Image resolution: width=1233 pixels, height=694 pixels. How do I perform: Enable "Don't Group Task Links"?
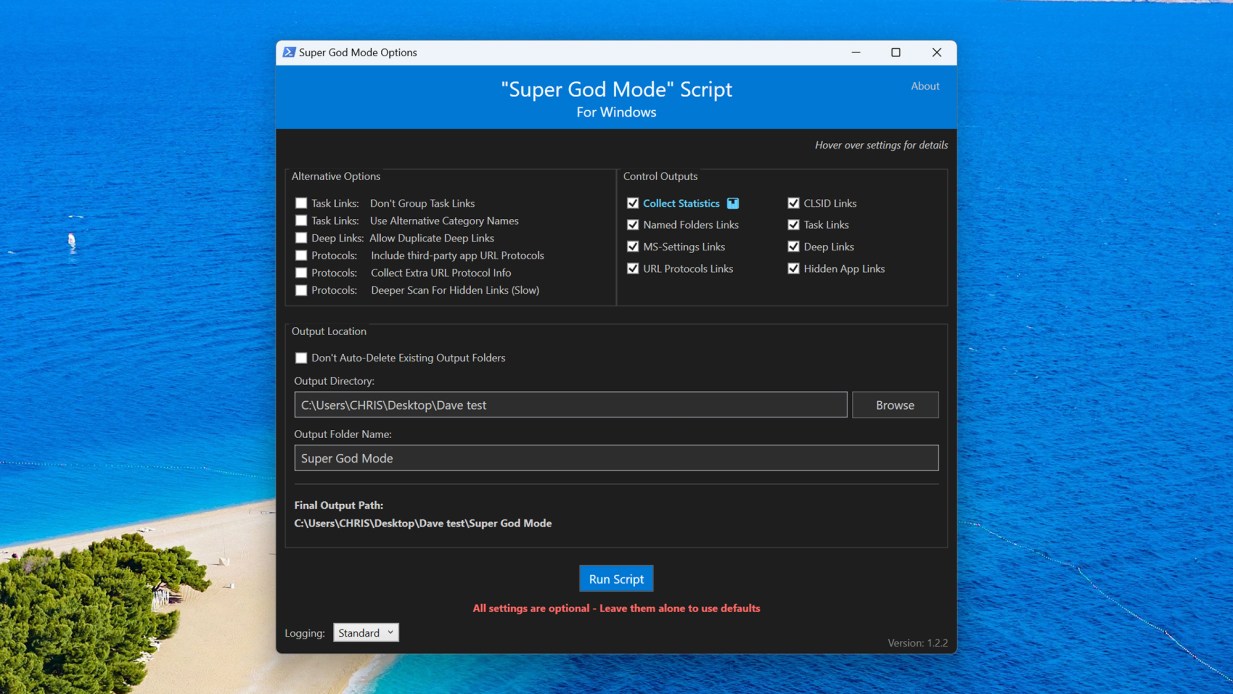[x=301, y=202]
